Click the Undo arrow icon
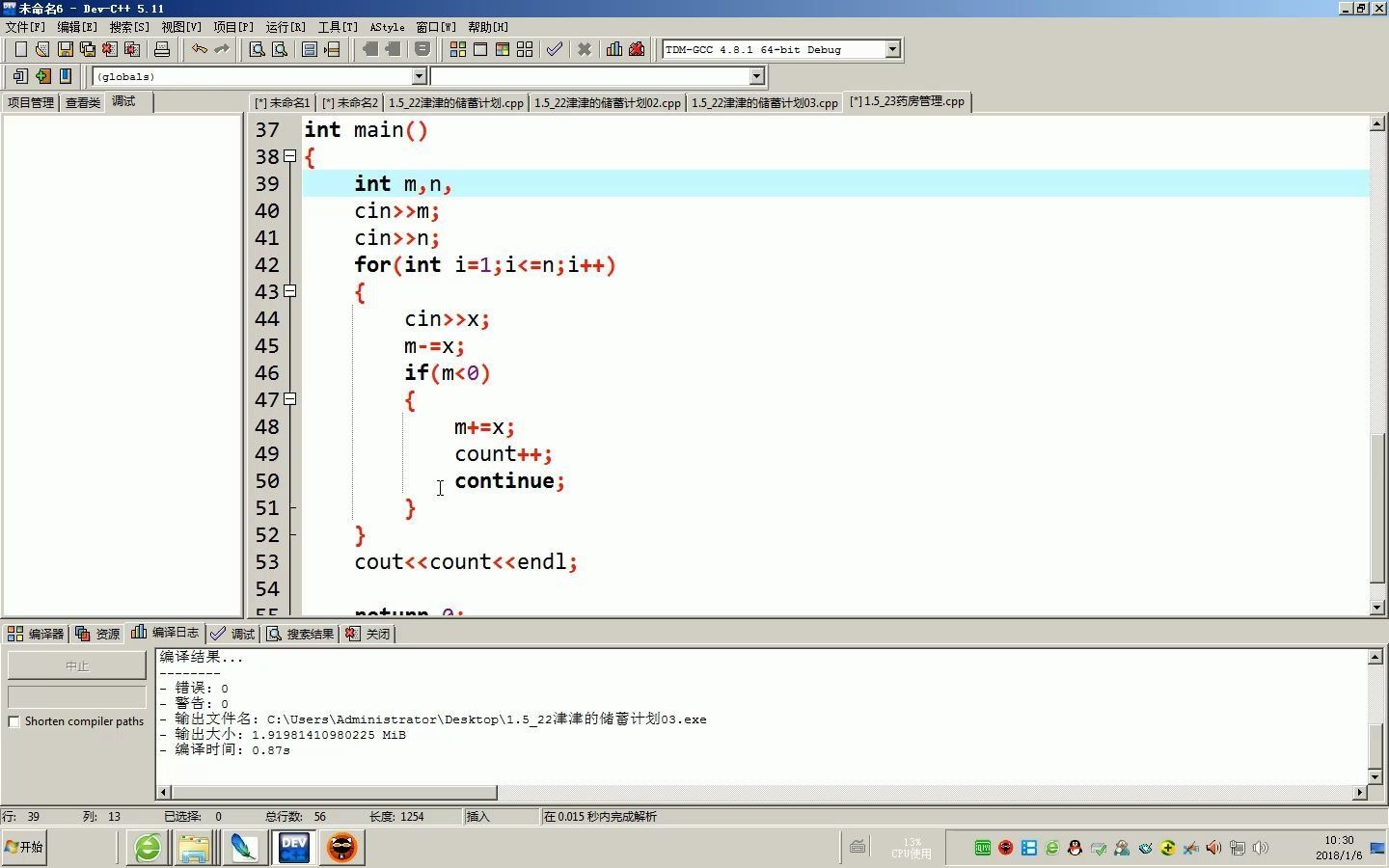 tap(200, 49)
